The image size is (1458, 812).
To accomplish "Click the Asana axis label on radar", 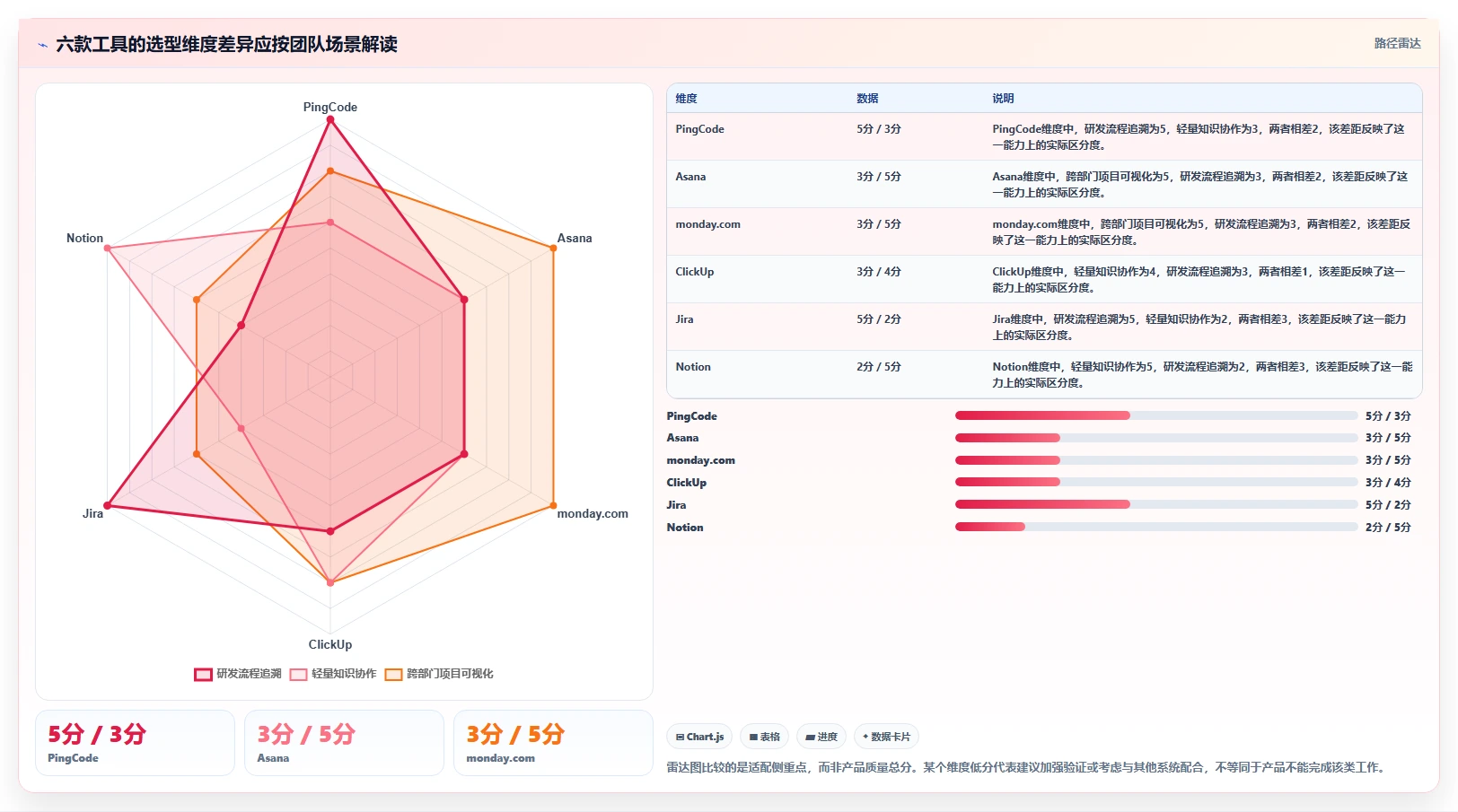I will (x=575, y=238).
